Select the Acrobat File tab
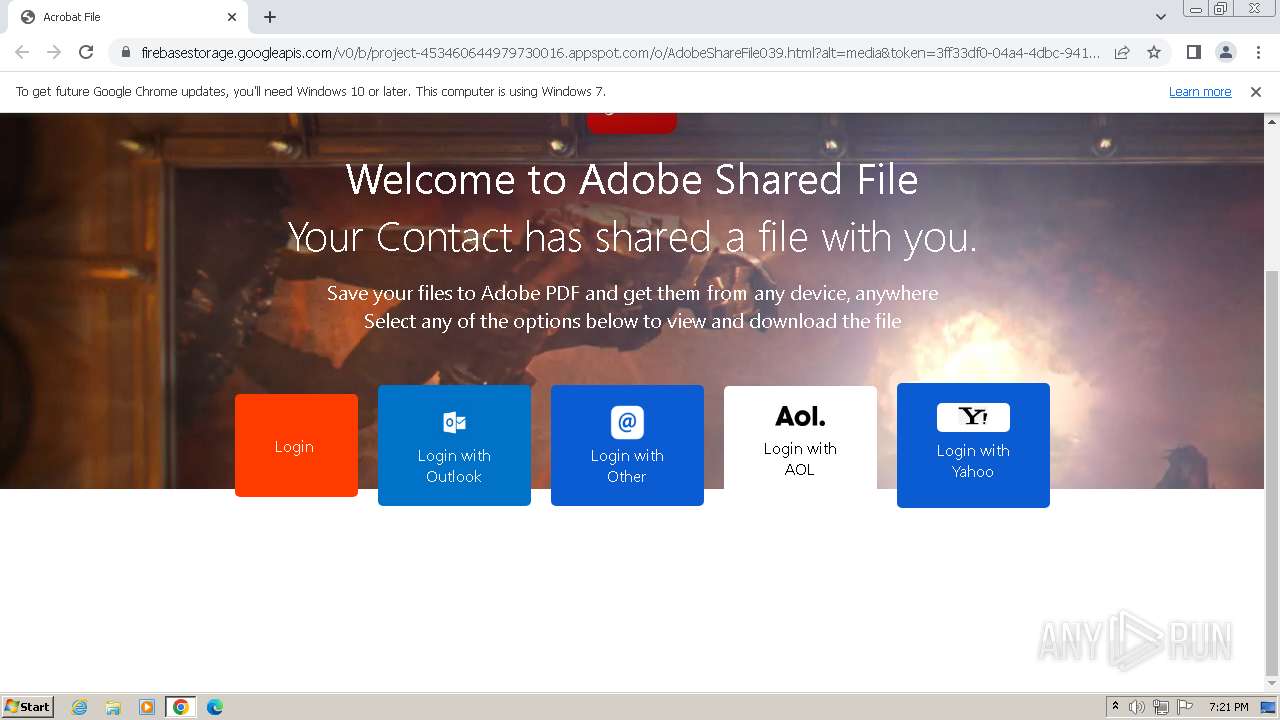1280x720 pixels. (128, 17)
